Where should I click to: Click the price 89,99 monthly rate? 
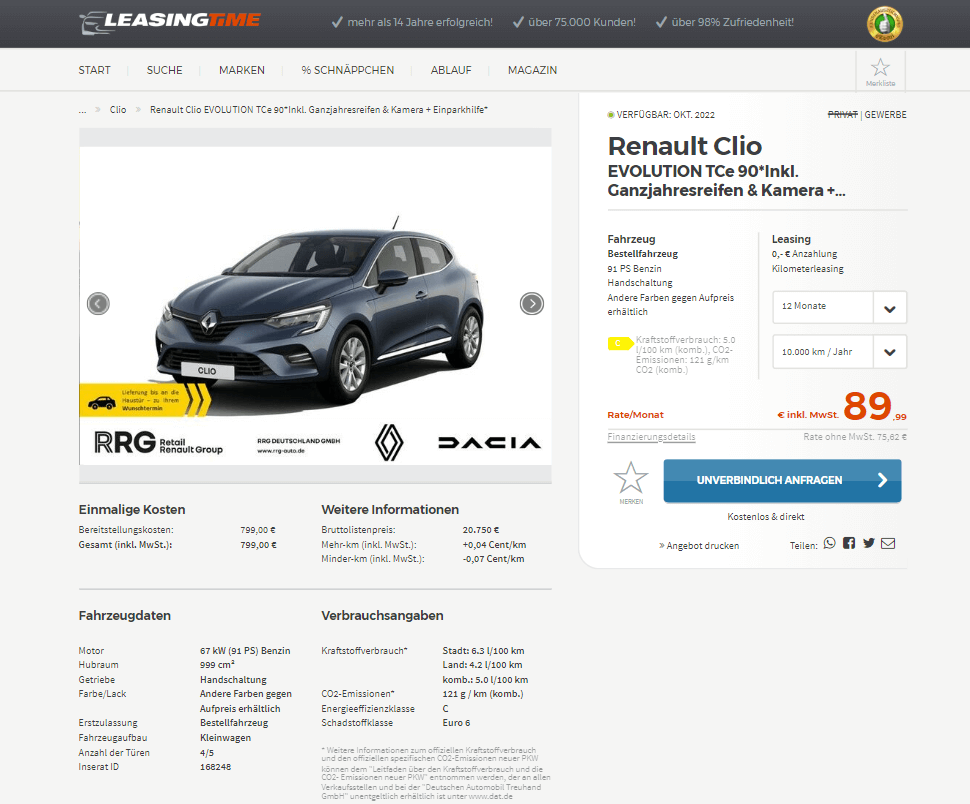875,407
